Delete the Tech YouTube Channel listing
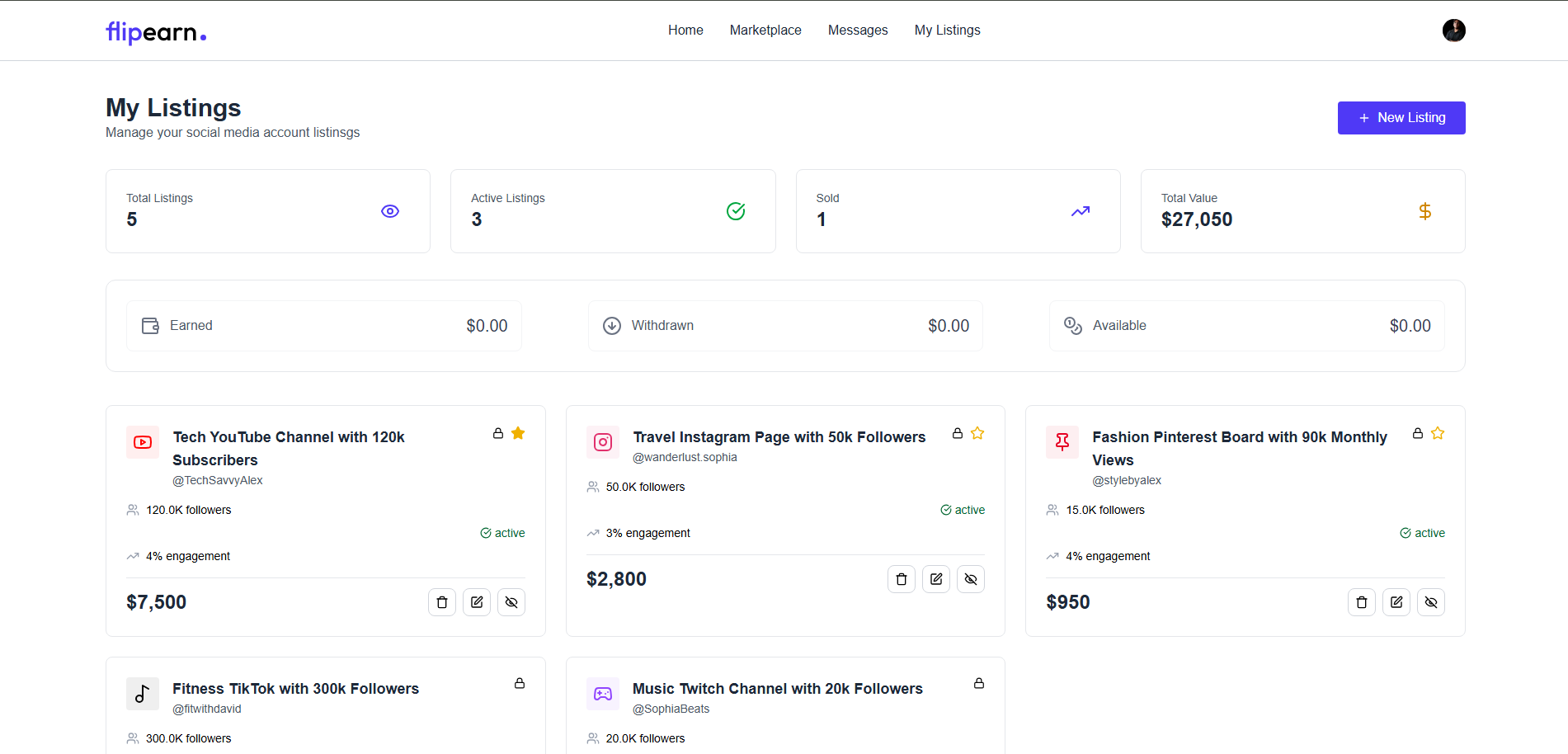This screenshot has height=754, width=1568. (442, 602)
